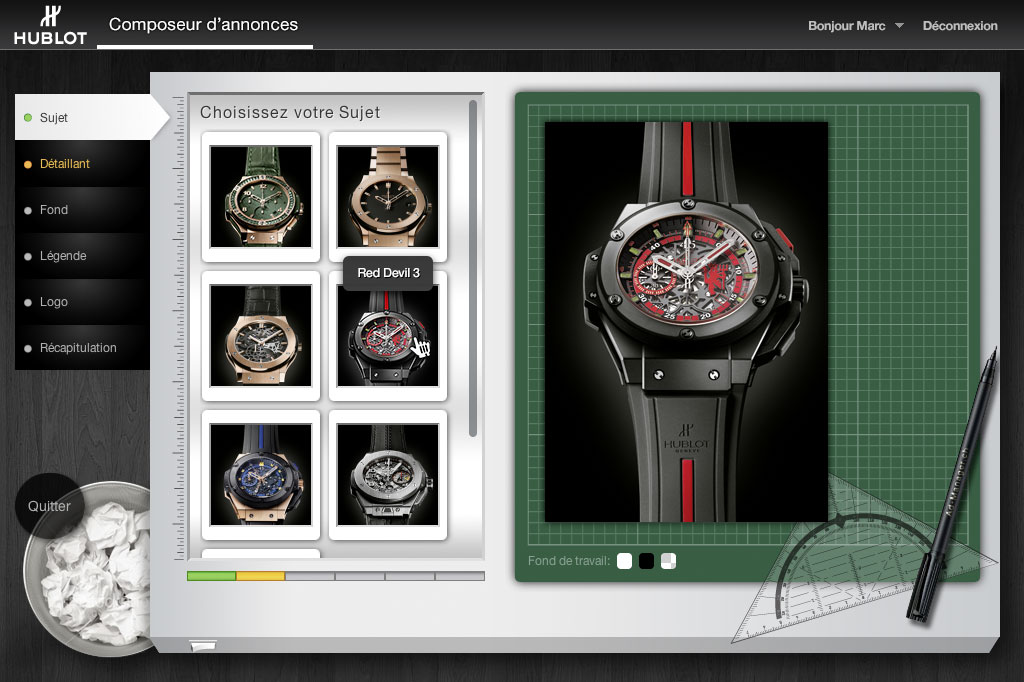Image resolution: width=1024 pixels, height=682 pixels.
Task: Click the subject list vertical scrollbar
Action: (x=473, y=268)
